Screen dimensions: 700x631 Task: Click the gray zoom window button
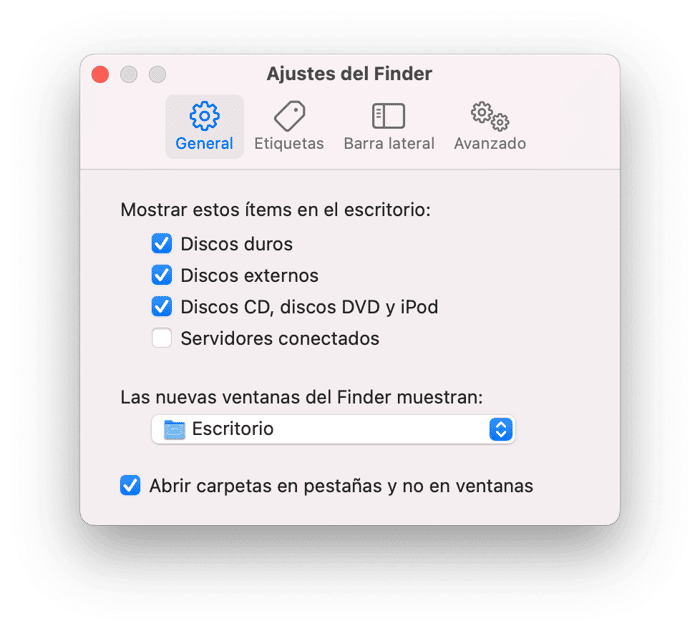(157, 74)
